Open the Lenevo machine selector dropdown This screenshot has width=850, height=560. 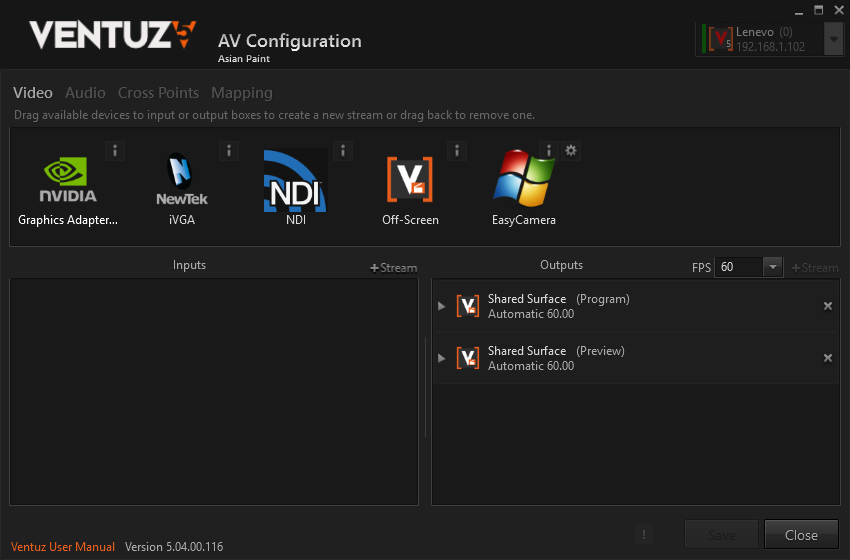[x=833, y=39]
